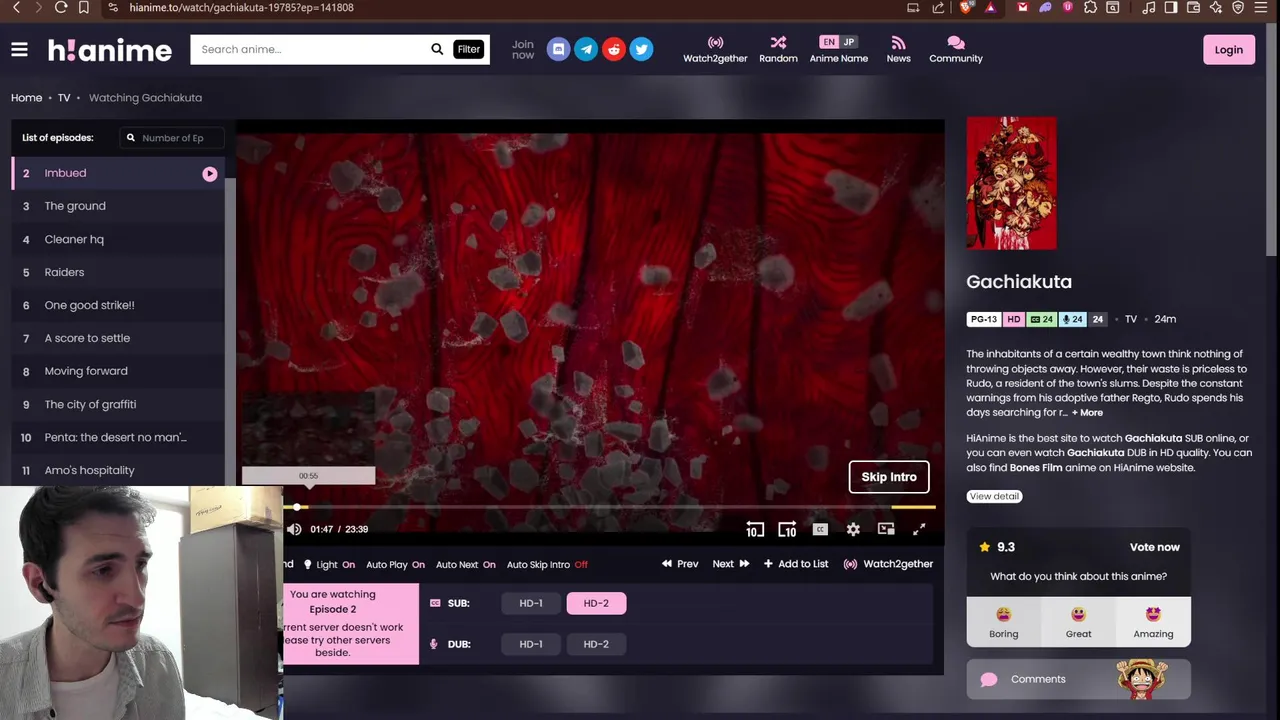Click play icon on Imbued episode
The width and height of the screenshot is (1280, 720).
coord(210,174)
